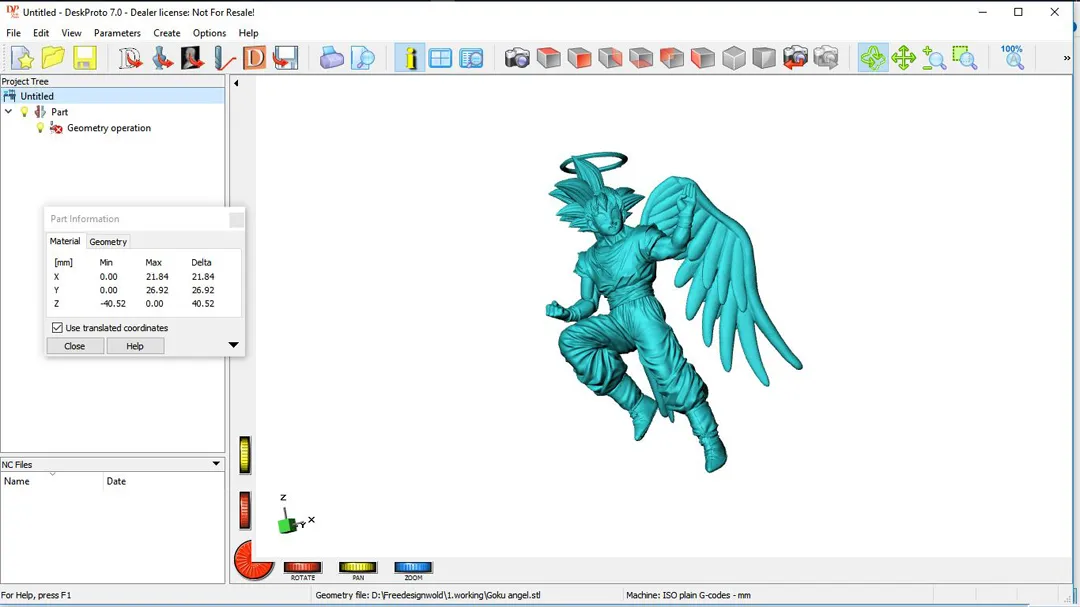Sort NC files by Name column
The width and height of the screenshot is (1080, 607).
[x=52, y=482]
